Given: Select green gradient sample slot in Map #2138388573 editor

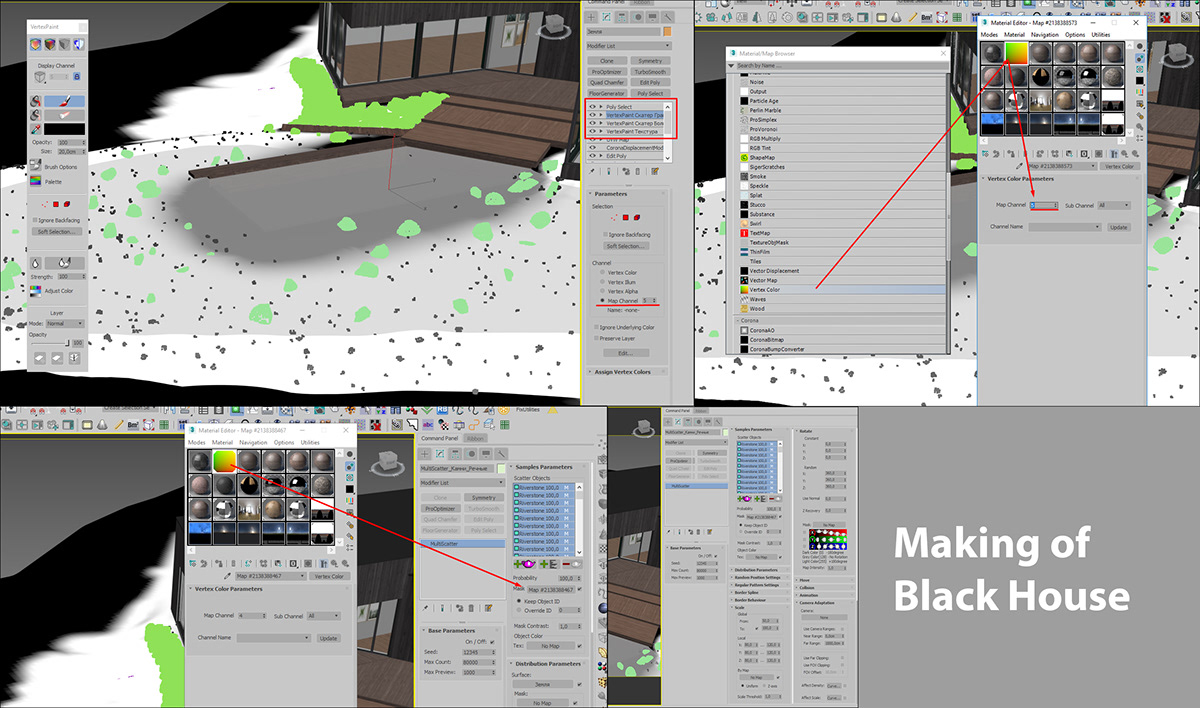Looking at the screenshot, I should click(x=1018, y=54).
